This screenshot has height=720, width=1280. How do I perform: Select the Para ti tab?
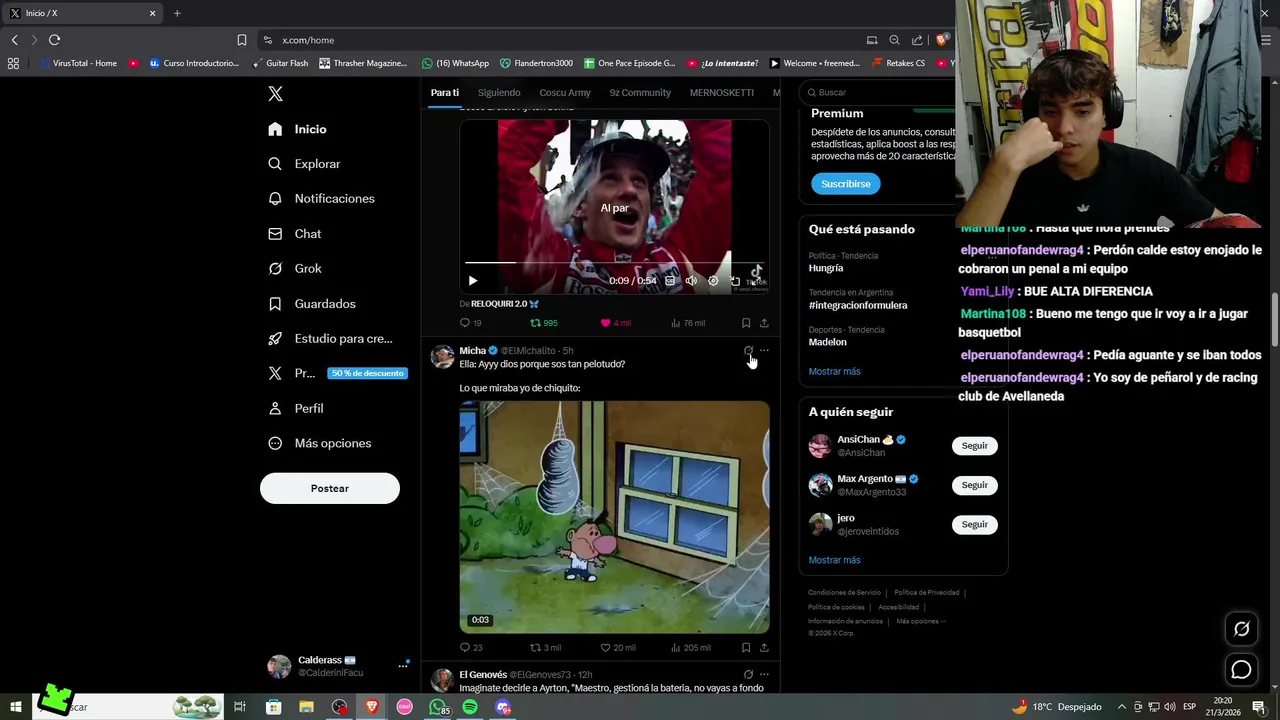tap(444, 93)
